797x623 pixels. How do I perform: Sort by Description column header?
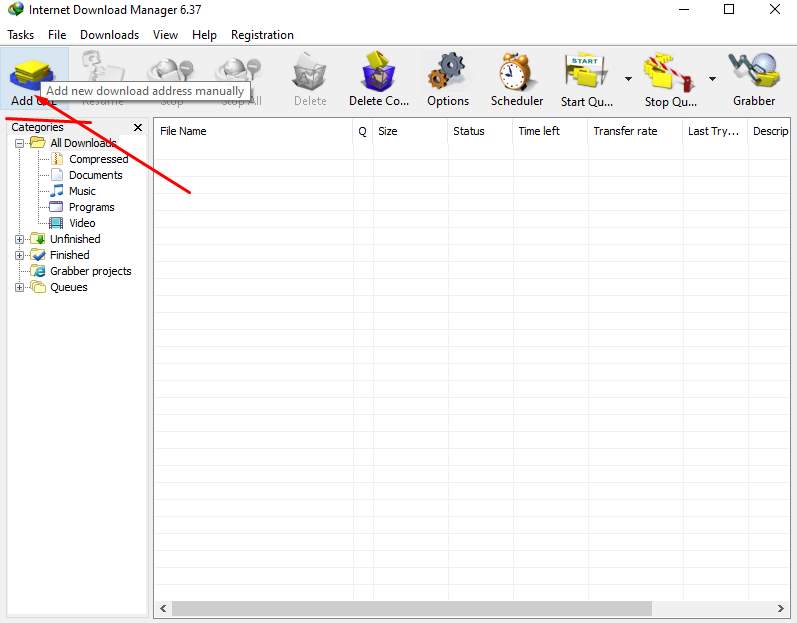[769, 131]
